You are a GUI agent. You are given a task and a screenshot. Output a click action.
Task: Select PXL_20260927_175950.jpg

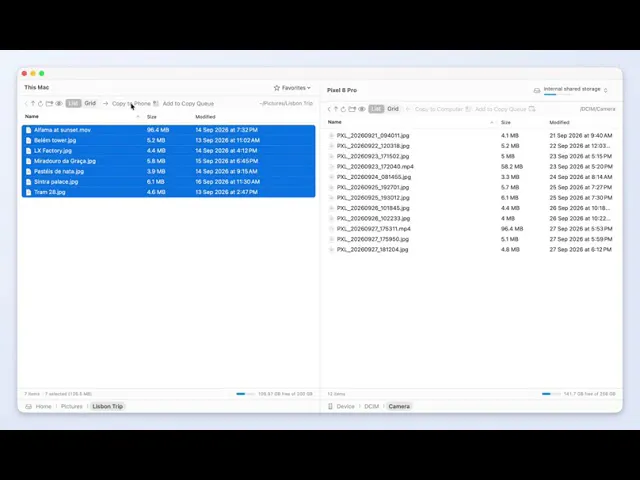[471, 239]
